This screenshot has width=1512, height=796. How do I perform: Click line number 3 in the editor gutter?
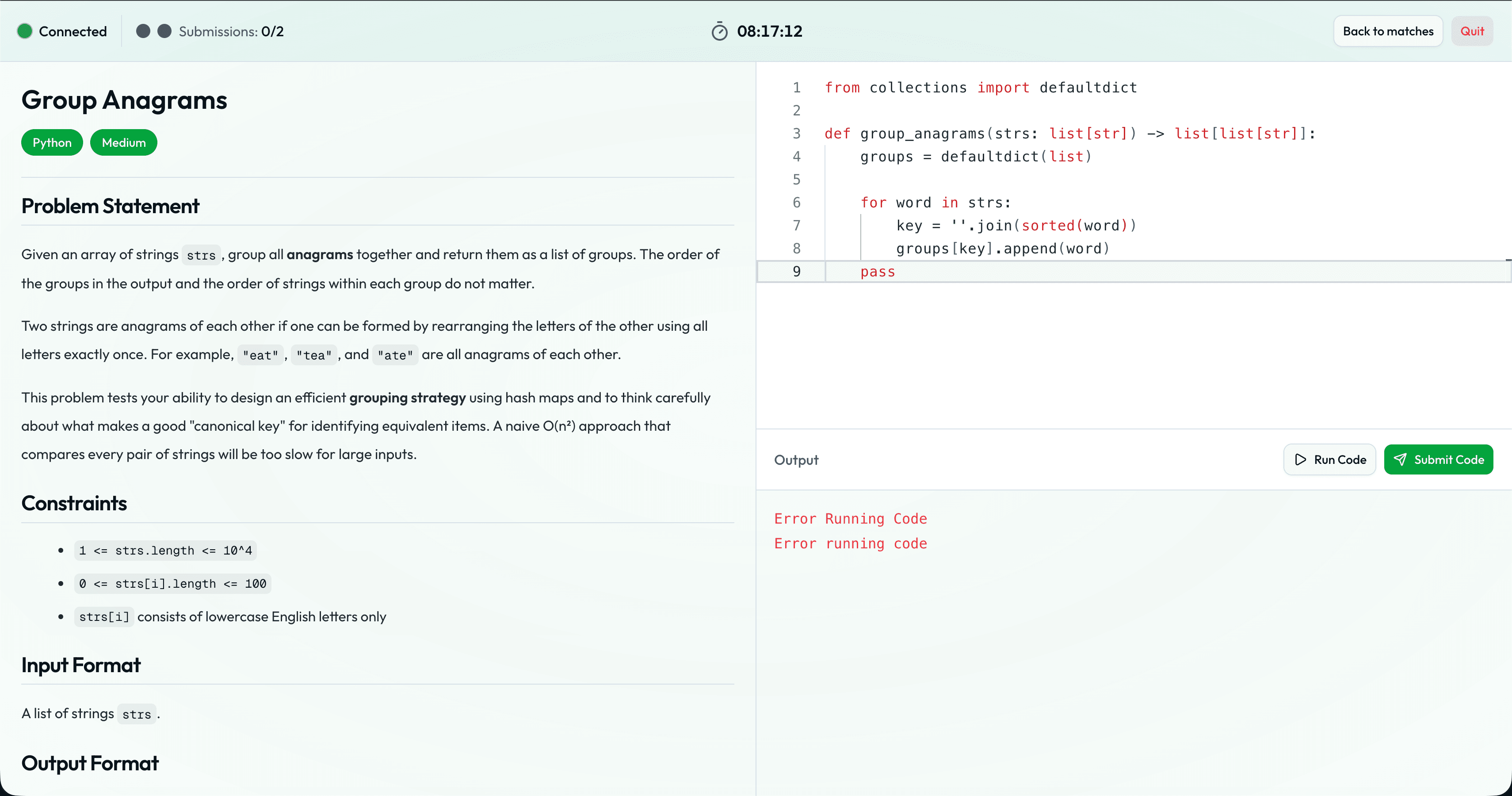click(797, 133)
